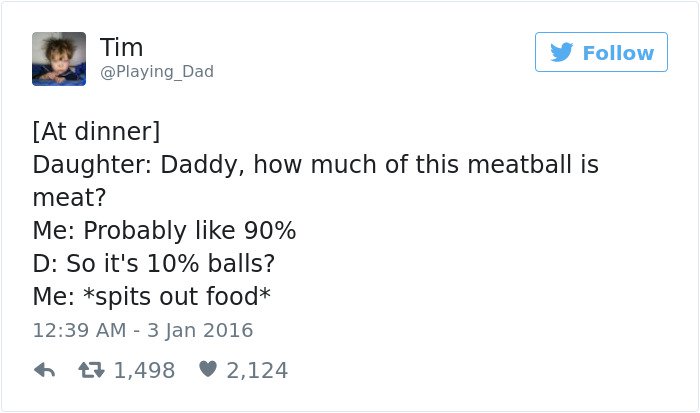Click the "Me: *spits out food*" line
This screenshot has width=700, height=413.
pyautogui.click(x=154, y=296)
